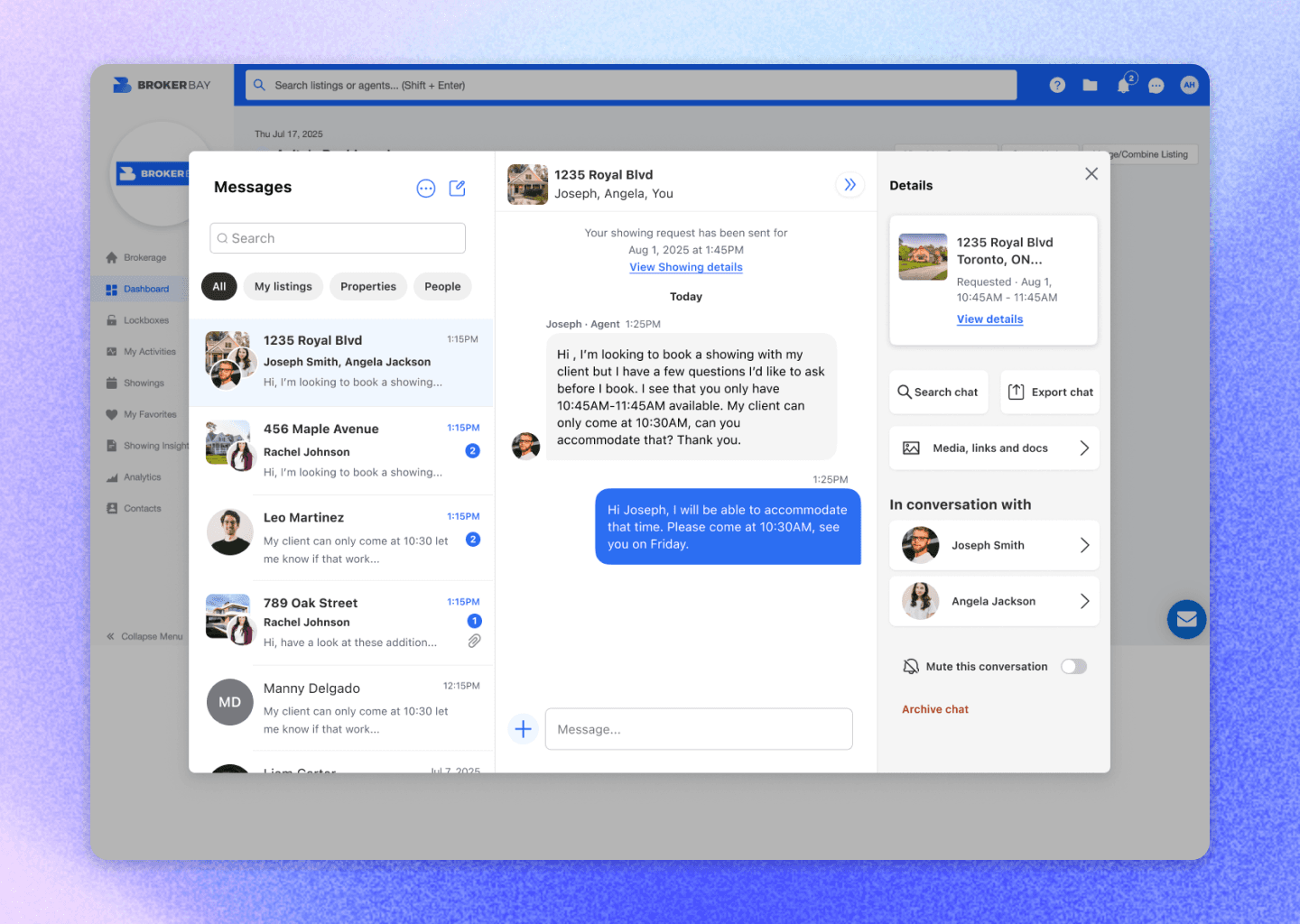Click the MD avatar for Manny Delgado
The image size is (1300, 924).
(230, 702)
